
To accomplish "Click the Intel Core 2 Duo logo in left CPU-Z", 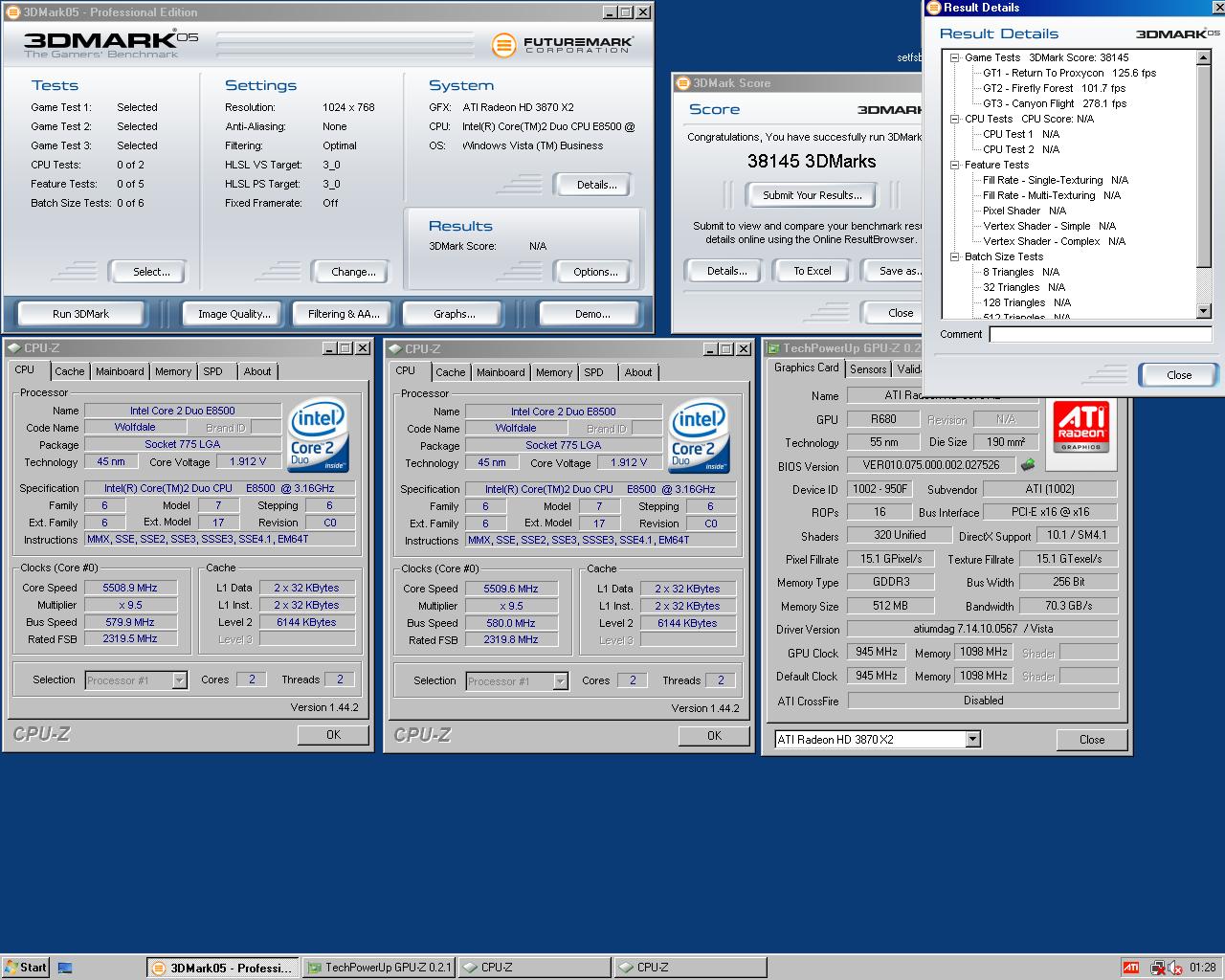I will [x=319, y=435].
